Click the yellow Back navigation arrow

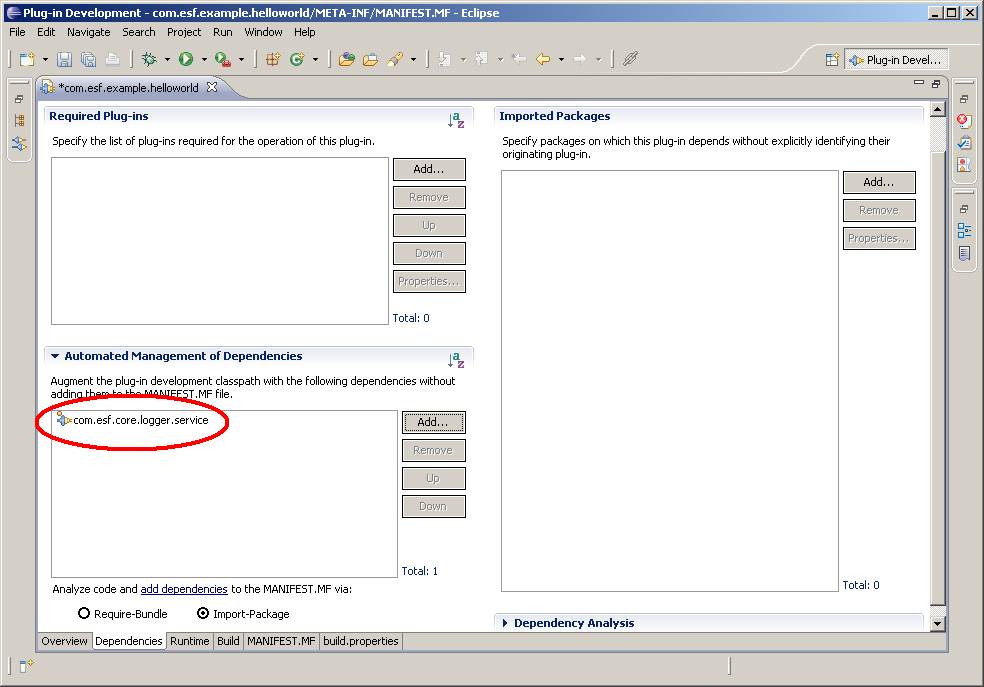coord(543,59)
